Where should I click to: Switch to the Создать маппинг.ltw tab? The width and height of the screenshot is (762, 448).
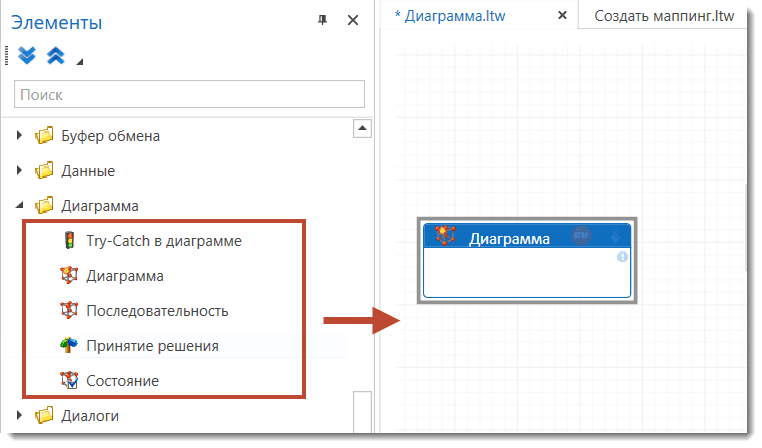[x=664, y=16]
